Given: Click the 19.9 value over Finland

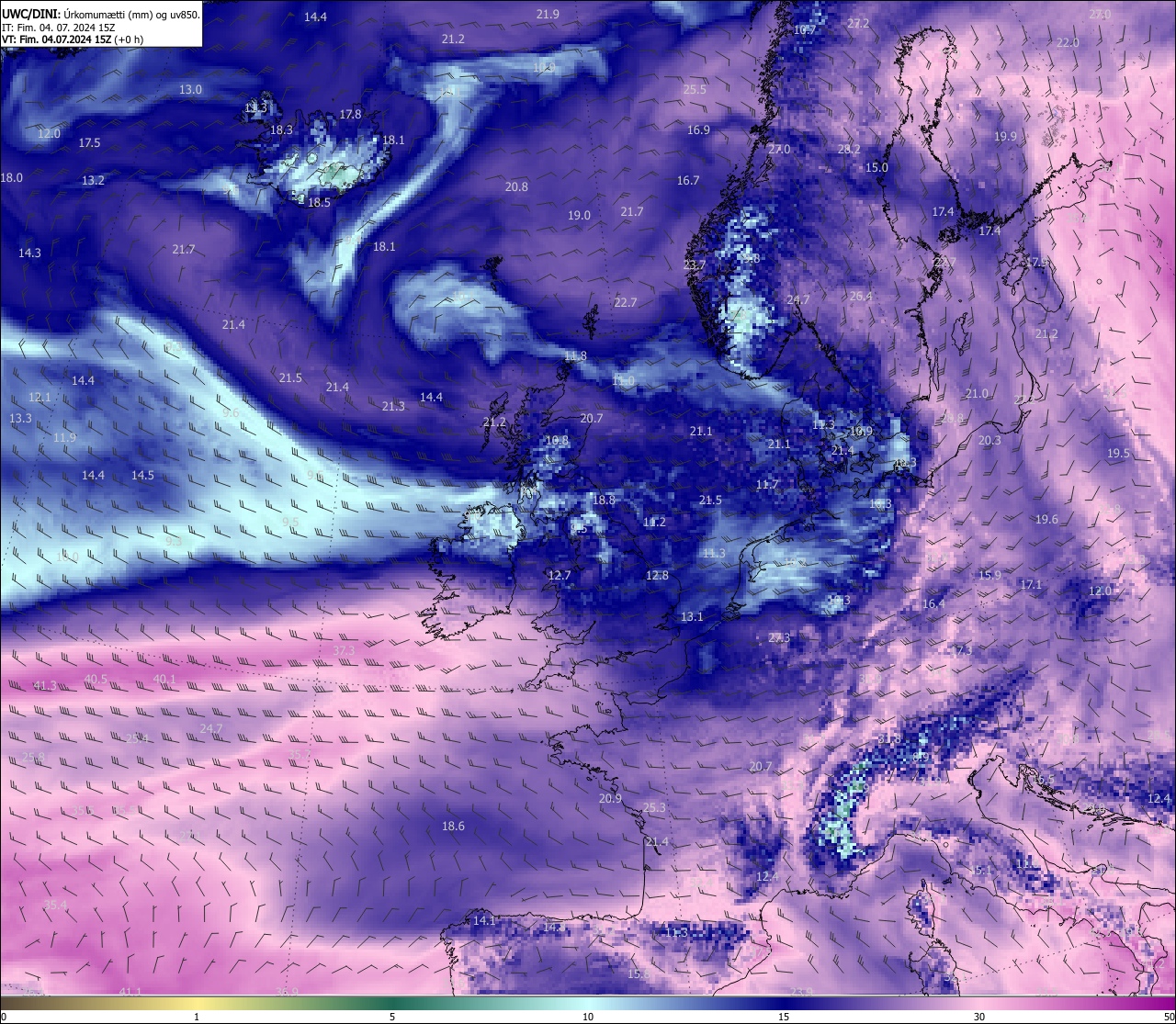Looking at the screenshot, I should tap(1005, 136).
